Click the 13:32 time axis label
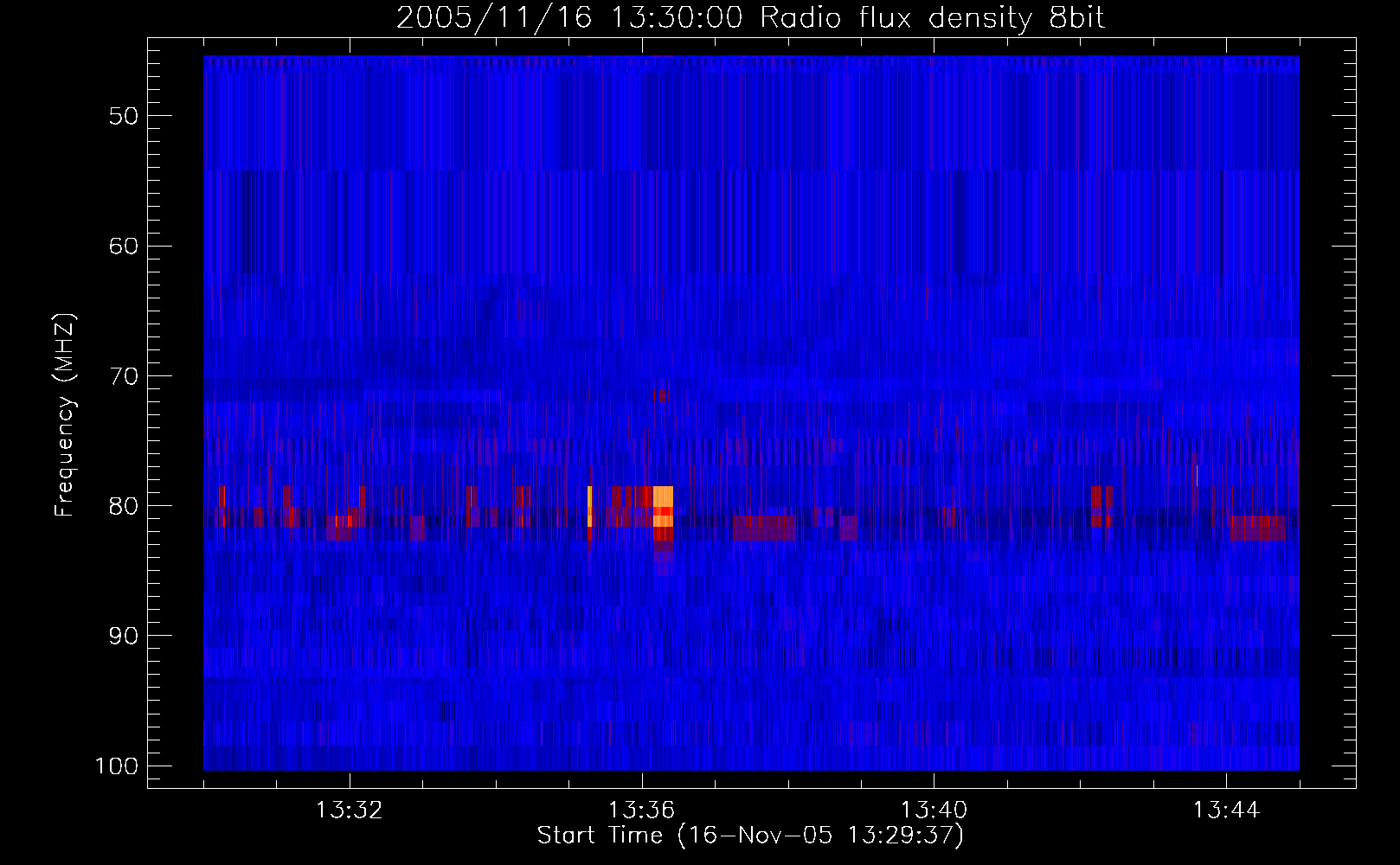Viewport: 1400px width, 865px height. (350, 811)
